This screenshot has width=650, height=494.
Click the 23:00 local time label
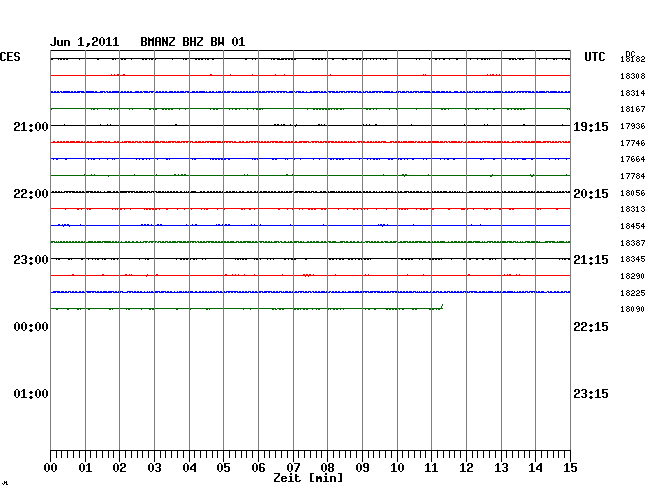coord(31,260)
